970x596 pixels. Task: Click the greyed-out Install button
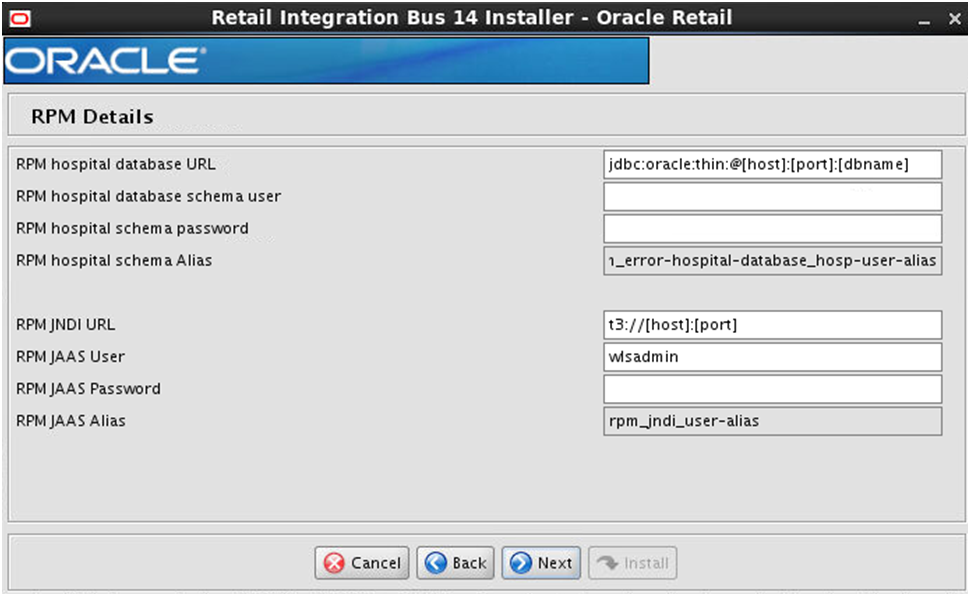[632, 563]
